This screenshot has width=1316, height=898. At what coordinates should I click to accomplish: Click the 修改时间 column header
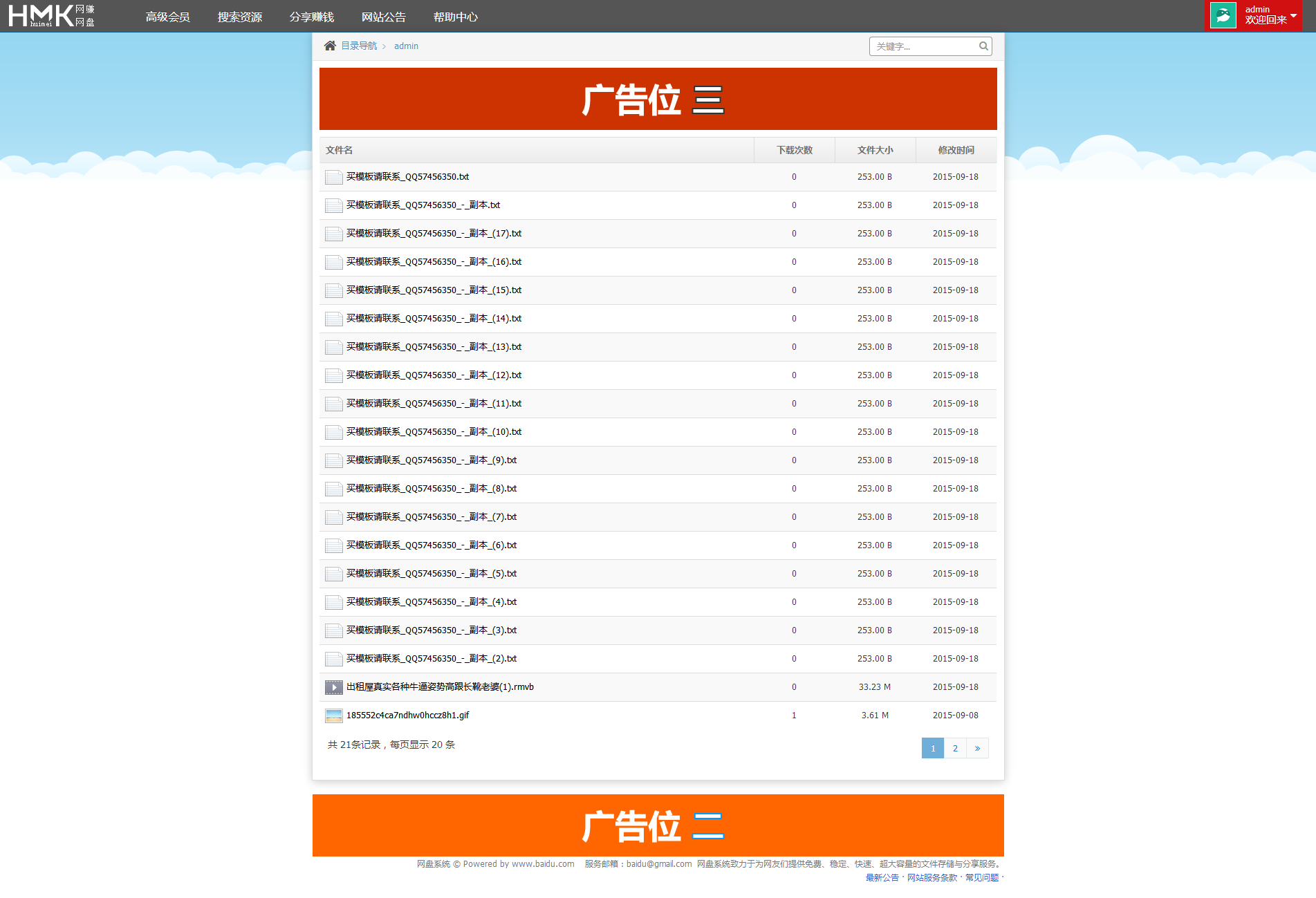956,150
